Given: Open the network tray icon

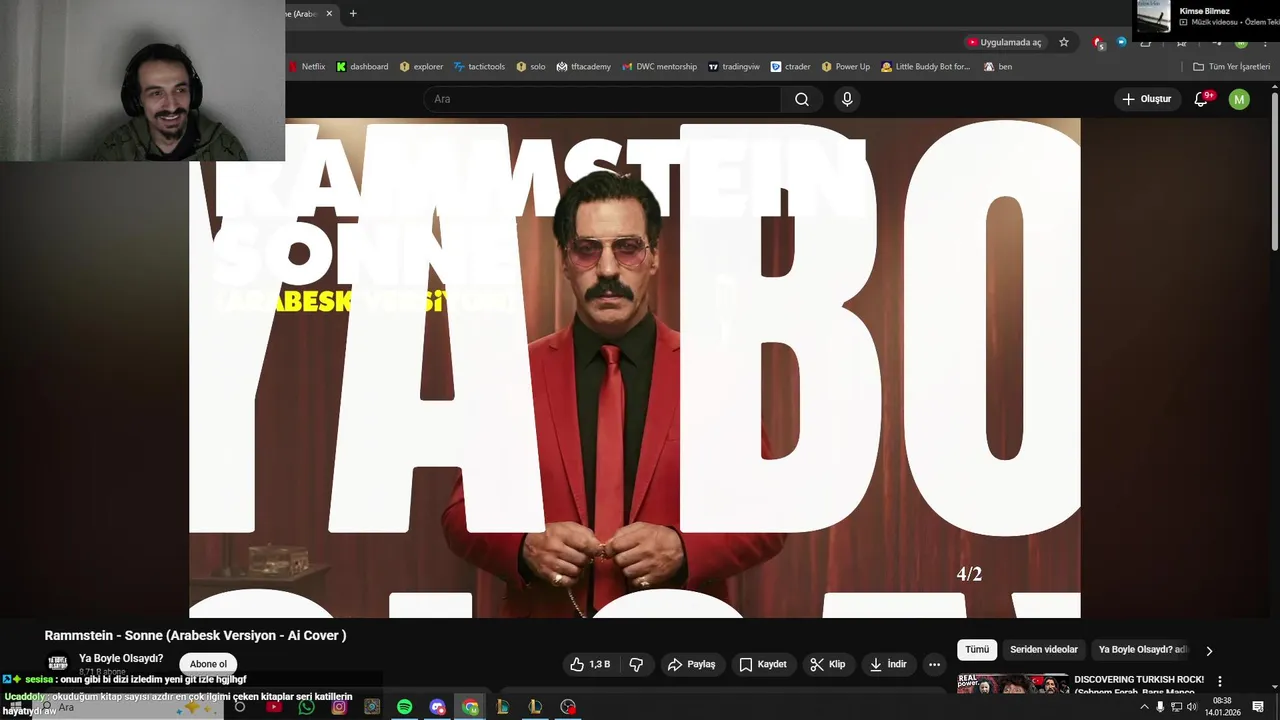Looking at the screenshot, I should (x=1176, y=707).
